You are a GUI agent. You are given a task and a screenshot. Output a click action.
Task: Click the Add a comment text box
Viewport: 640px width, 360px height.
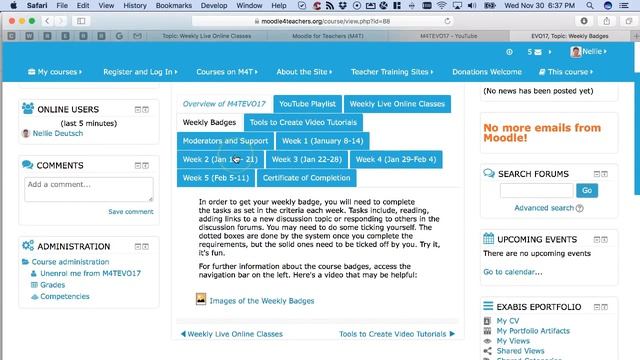point(89,189)
